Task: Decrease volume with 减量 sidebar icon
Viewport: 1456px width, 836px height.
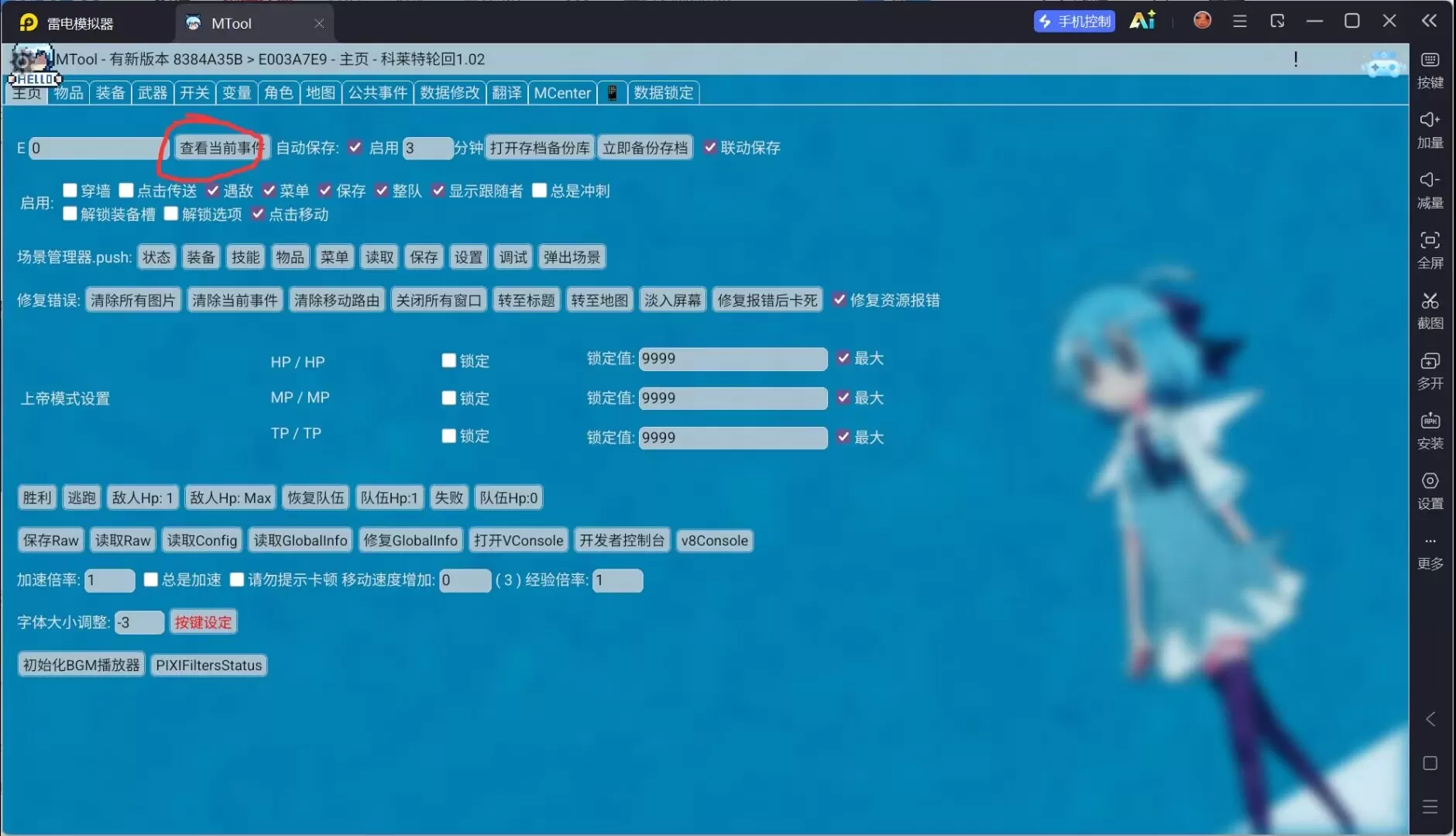Action: (1430, 191)
